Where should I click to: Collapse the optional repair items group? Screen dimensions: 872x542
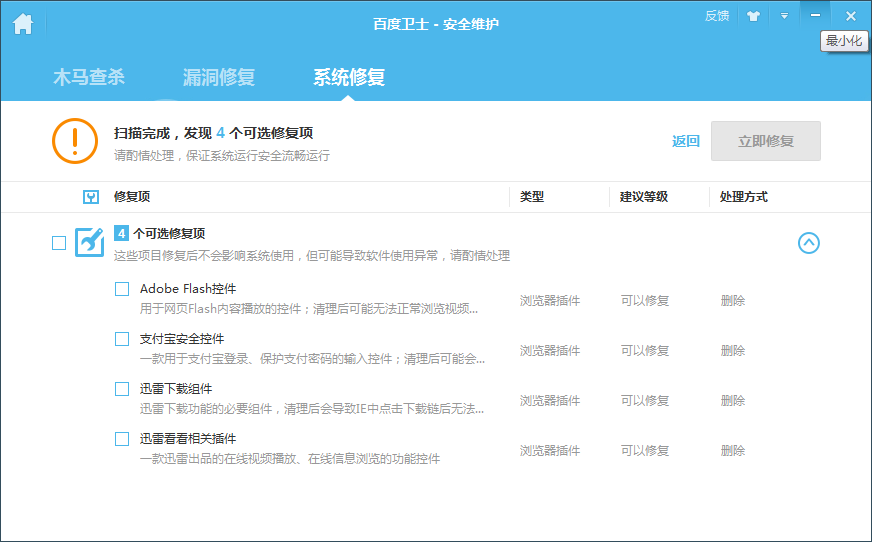(x=808, y=242)
